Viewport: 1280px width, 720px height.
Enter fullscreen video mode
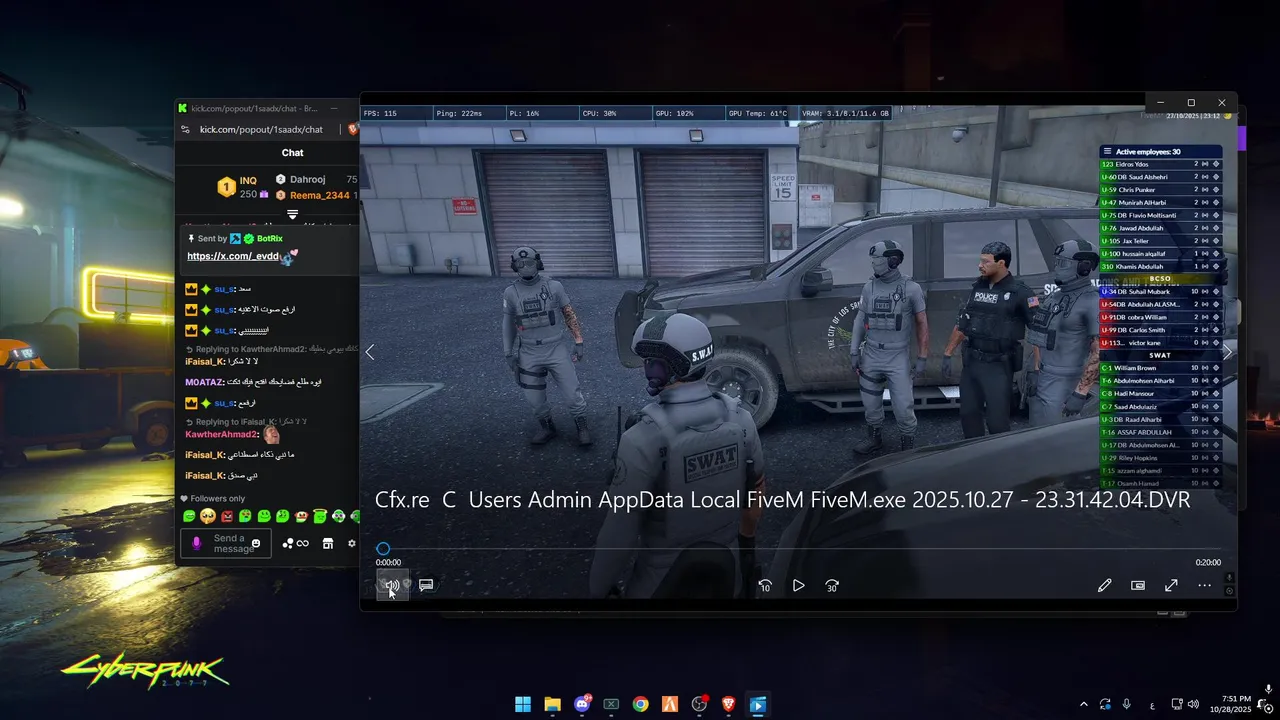click(1171, 586)
